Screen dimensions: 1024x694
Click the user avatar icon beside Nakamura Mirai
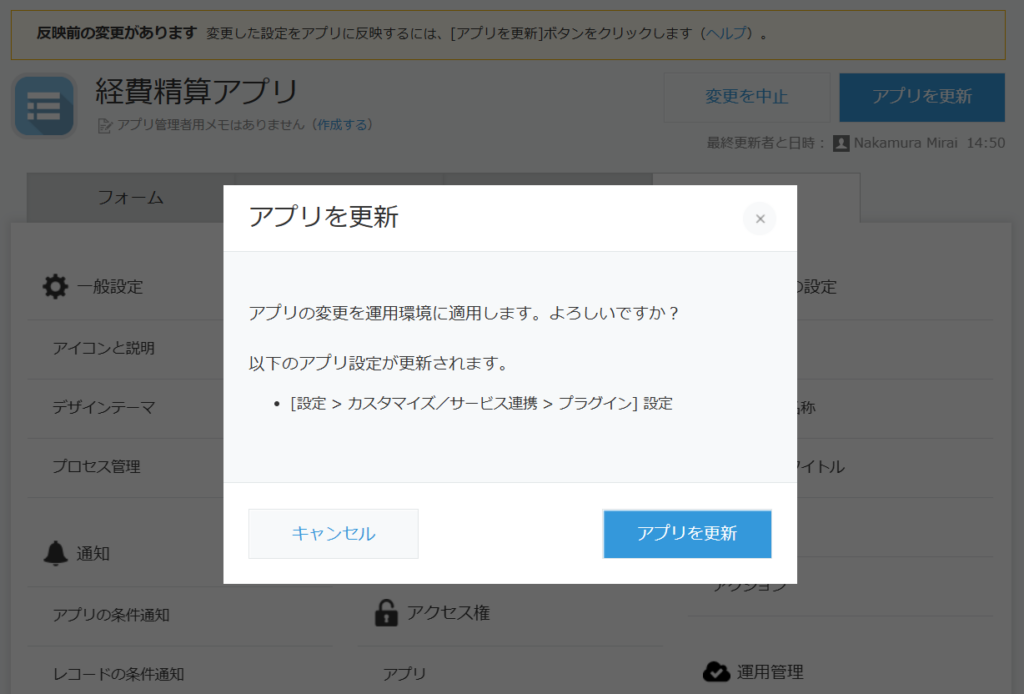point(841,143)
